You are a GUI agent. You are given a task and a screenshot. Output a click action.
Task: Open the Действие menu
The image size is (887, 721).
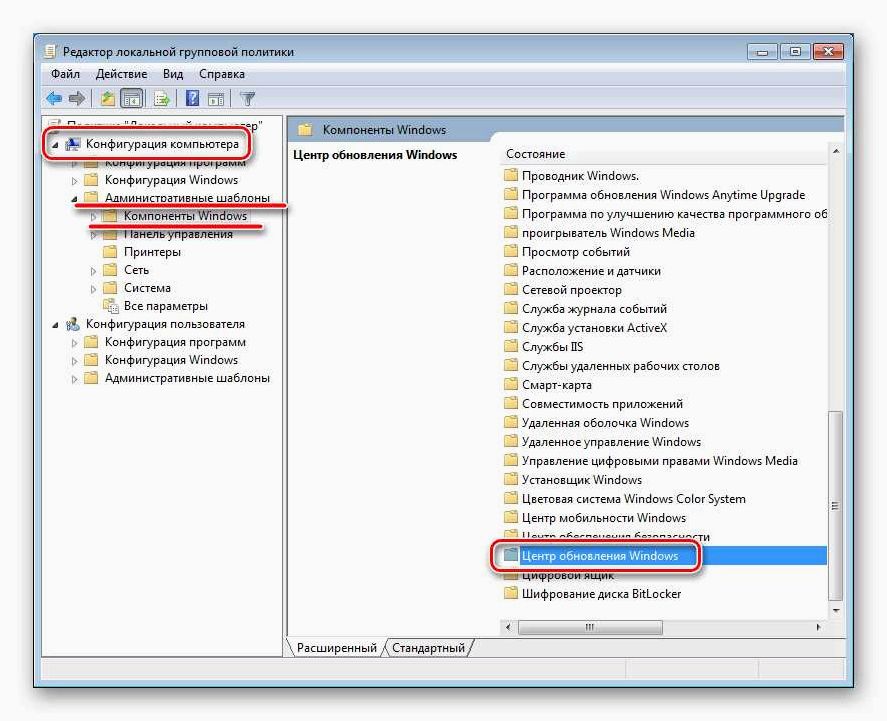(121, 74)
